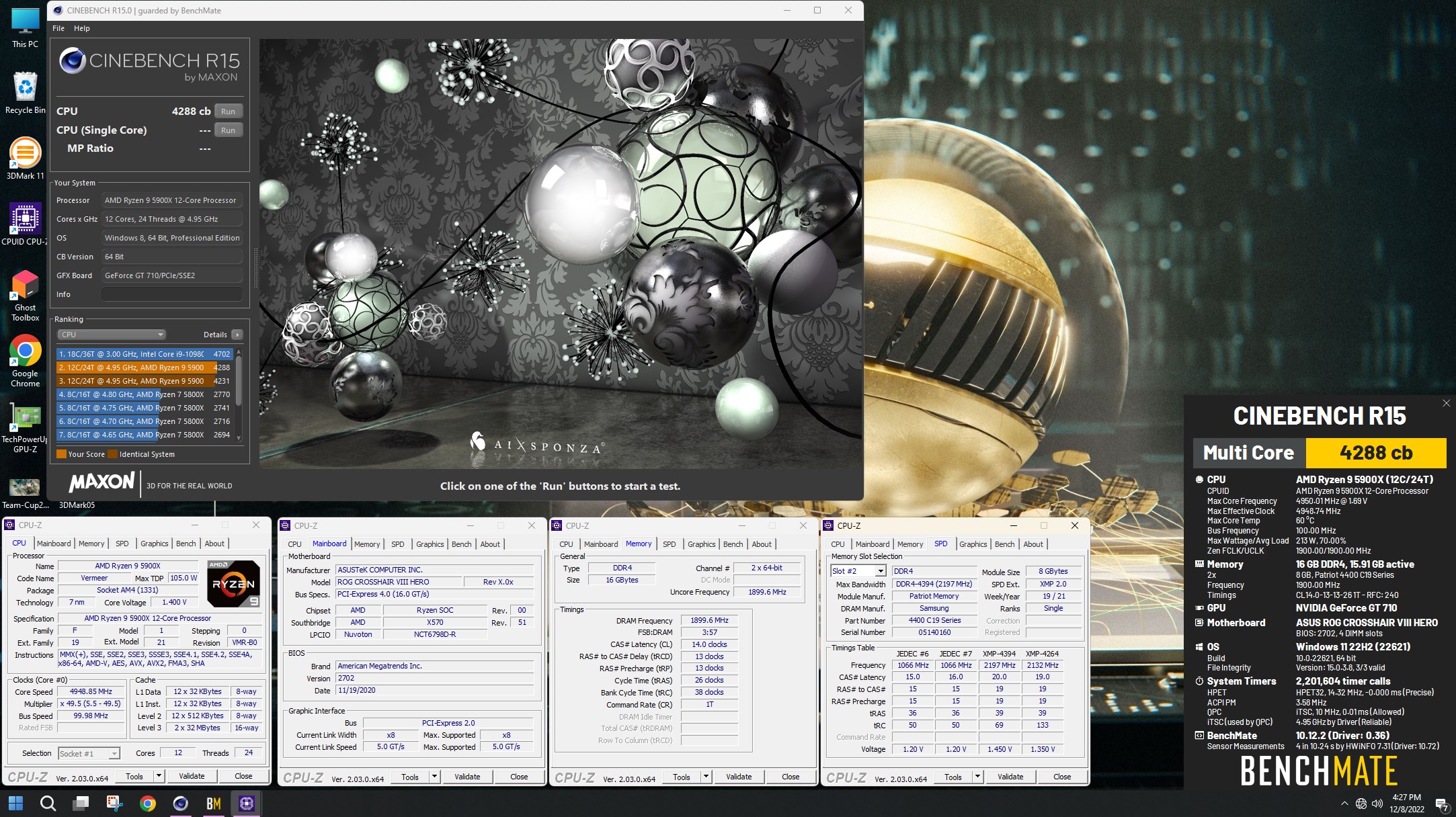Click the Core Speed value 4948.85 MHz
1456x817 pixels.
click(91, 691)
